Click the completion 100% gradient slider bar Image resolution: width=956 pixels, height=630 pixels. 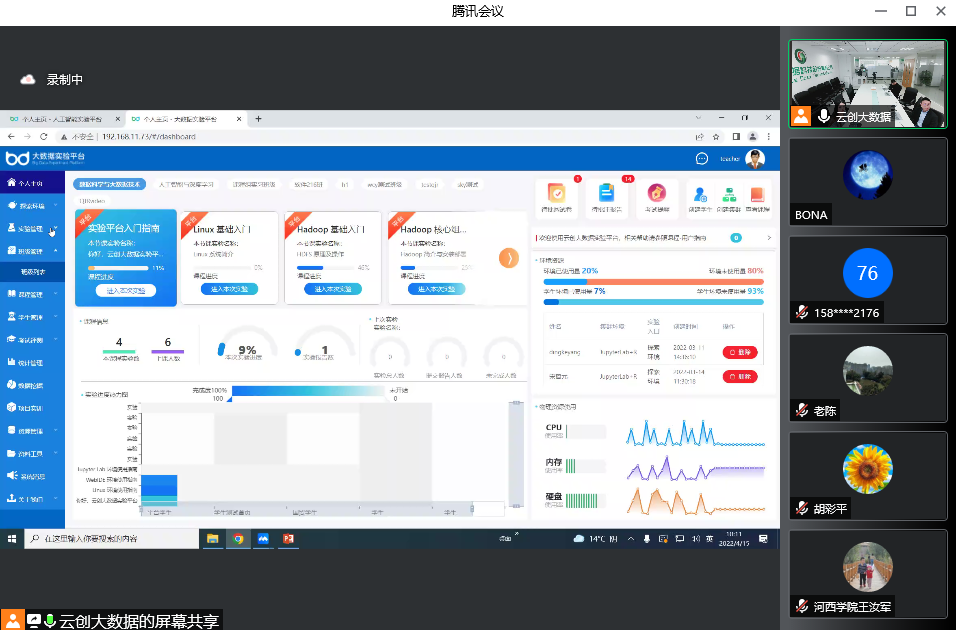pos(260,390)
